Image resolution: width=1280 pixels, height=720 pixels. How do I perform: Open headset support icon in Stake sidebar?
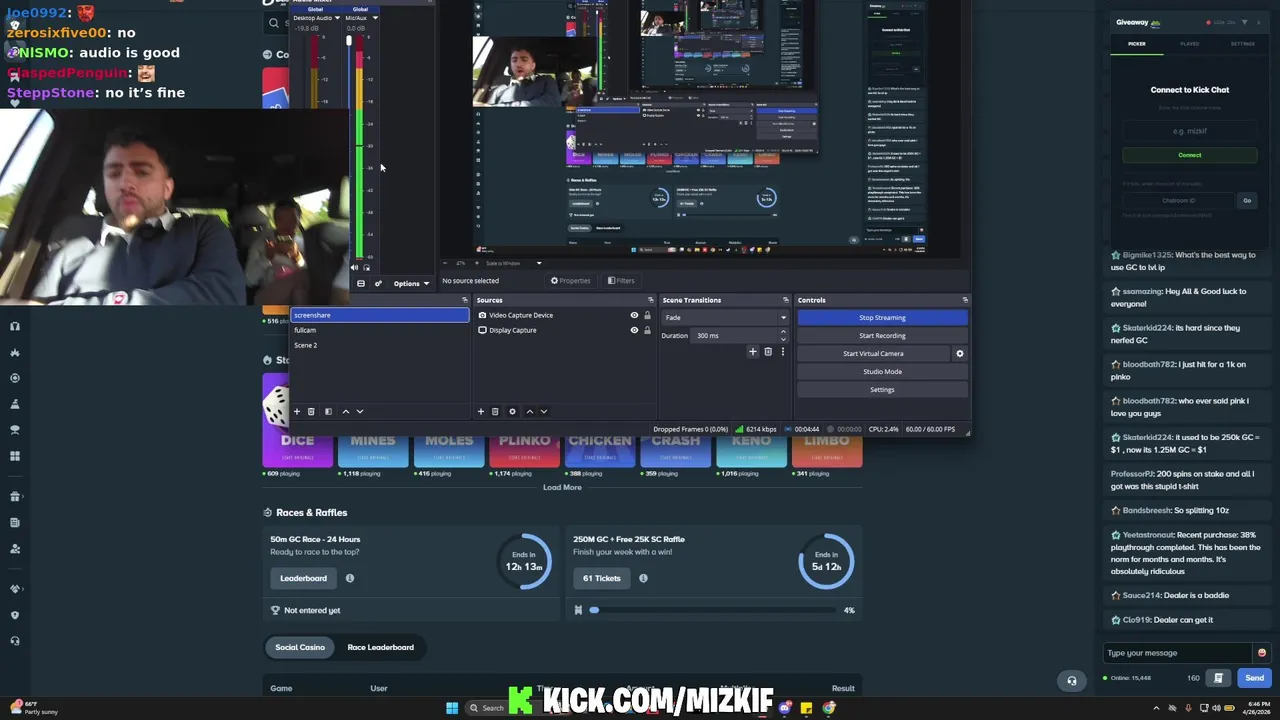click(x=14, y=641)
